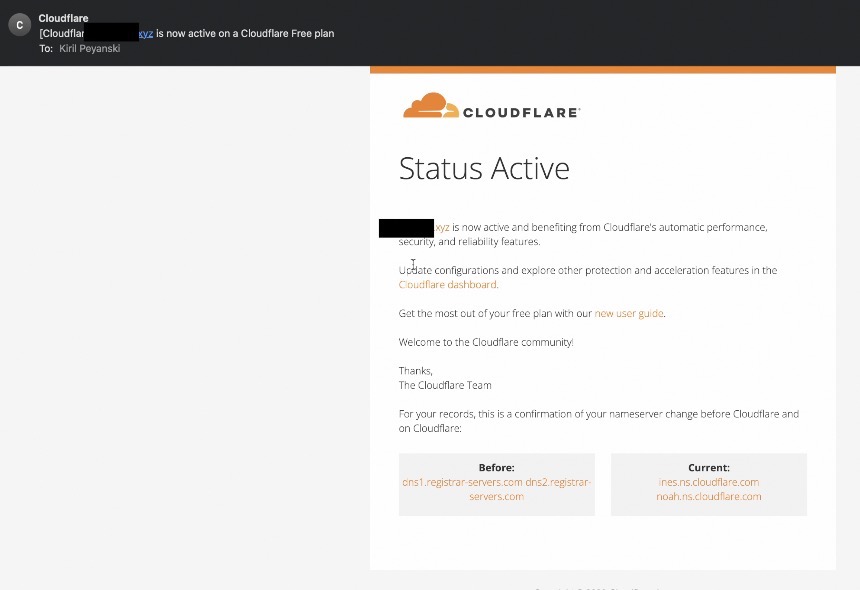Click 'For your records' confirmation paragraph

[x=599, y=421]
